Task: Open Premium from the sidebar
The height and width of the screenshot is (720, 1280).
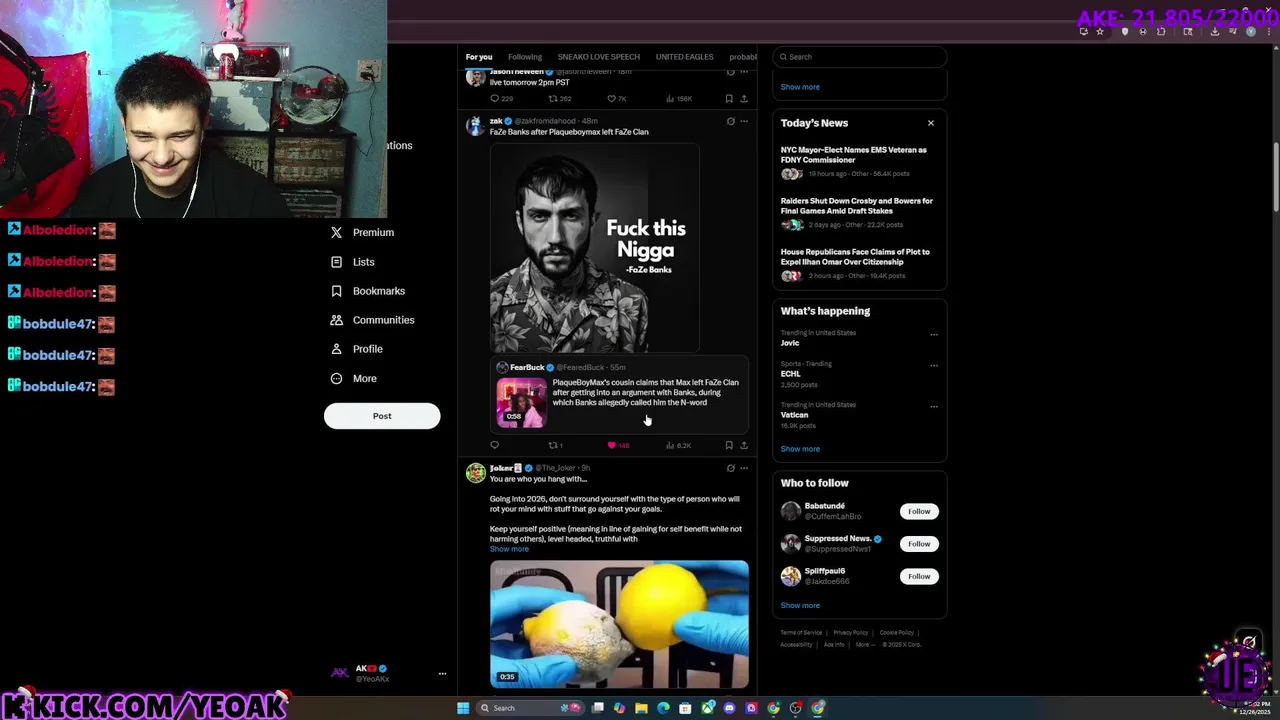Action: 362,232
